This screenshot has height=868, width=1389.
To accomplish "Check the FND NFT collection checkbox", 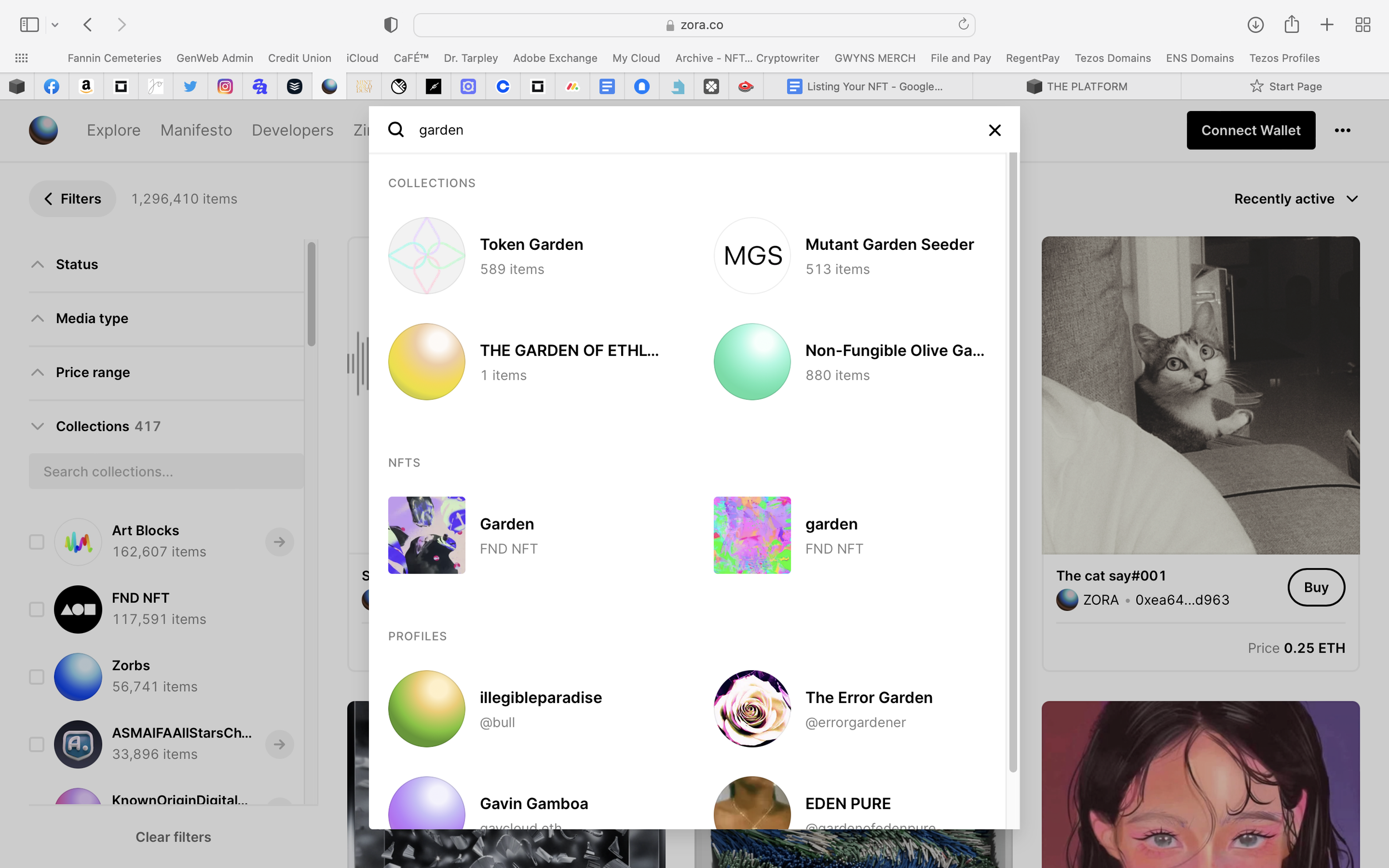I will click(x=37, y=609).
